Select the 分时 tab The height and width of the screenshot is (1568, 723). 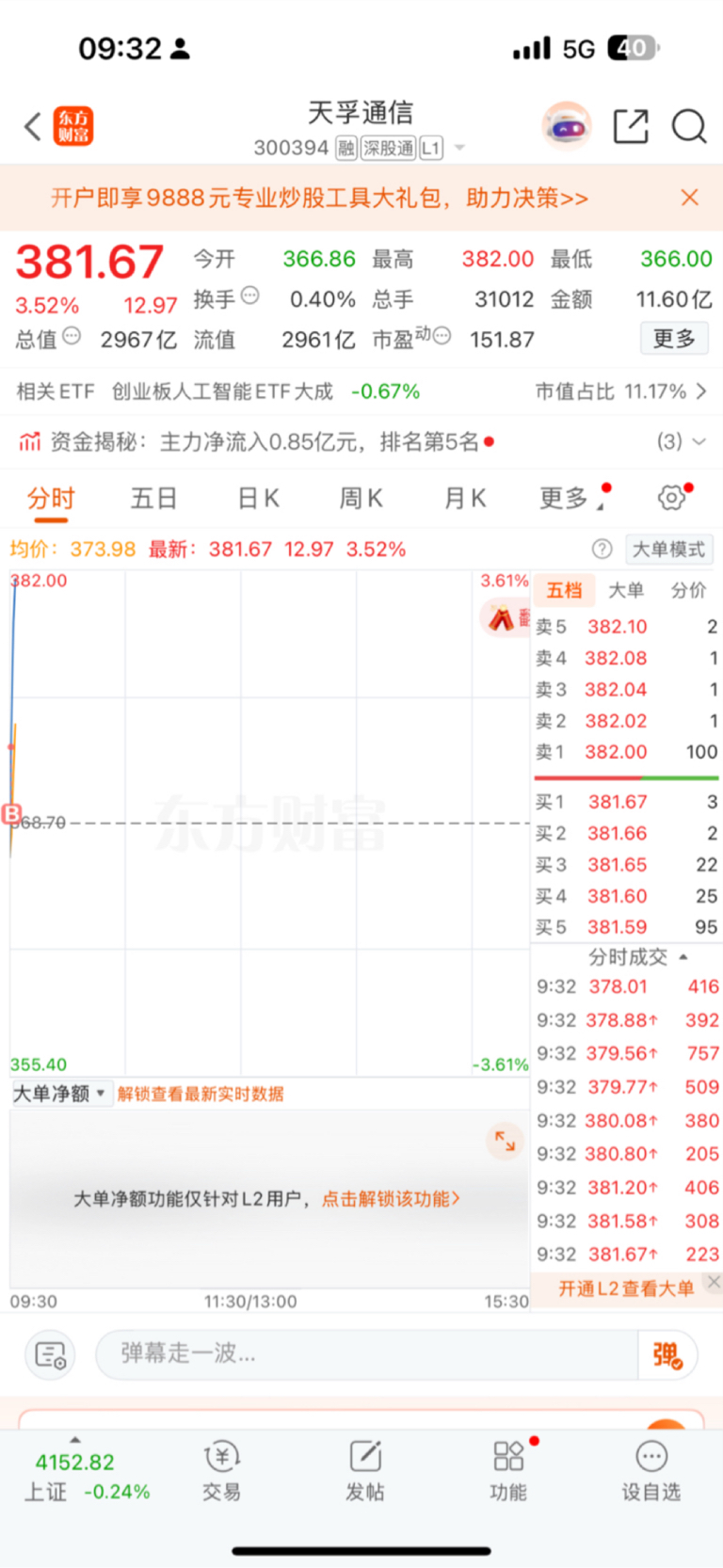point(51,499)
